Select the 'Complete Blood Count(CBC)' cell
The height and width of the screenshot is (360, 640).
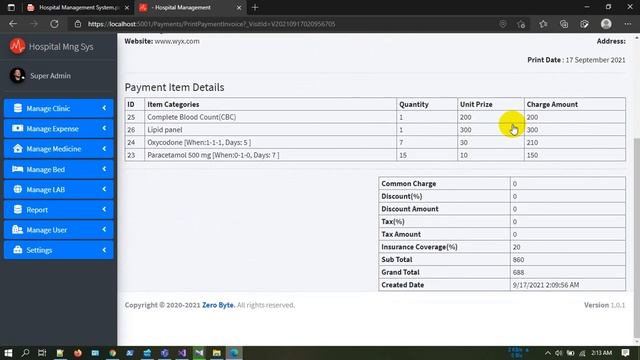pyautogui.click(x=270, y=117)
